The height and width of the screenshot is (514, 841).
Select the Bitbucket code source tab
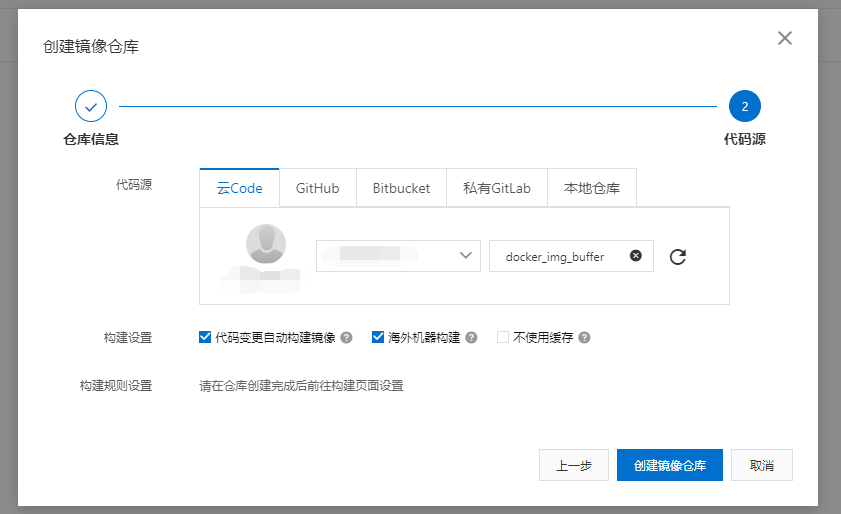pyautogui.click(x=401, y=188)
